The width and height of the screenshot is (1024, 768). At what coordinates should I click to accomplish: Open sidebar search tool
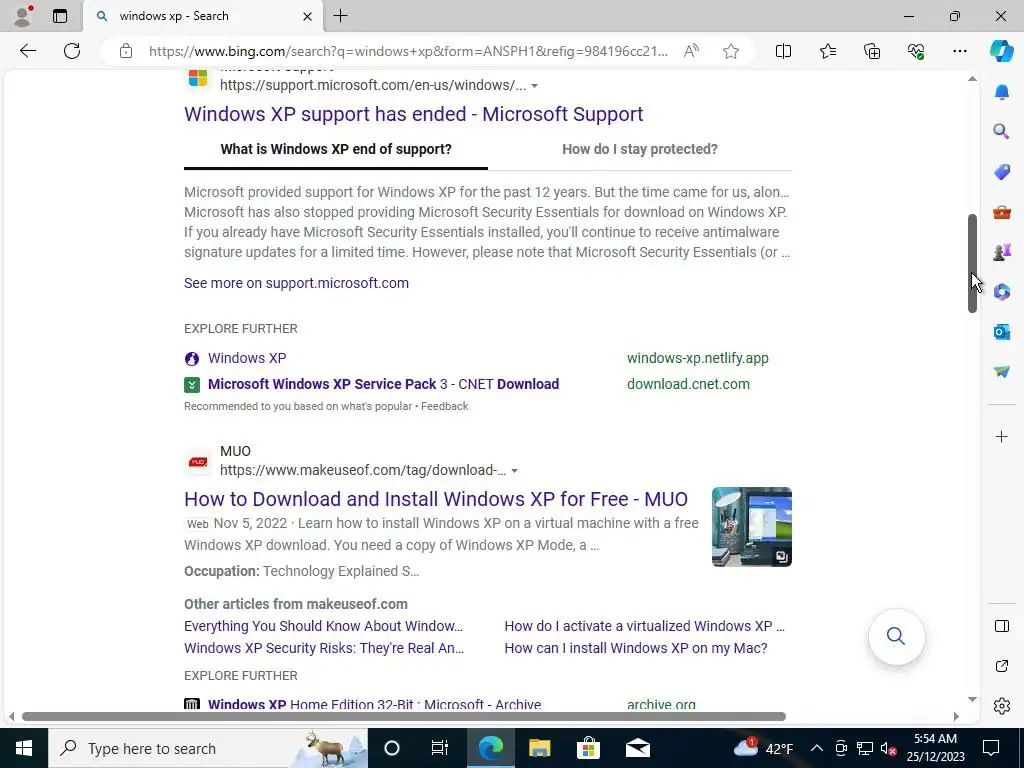click(x=1001, y=132)
